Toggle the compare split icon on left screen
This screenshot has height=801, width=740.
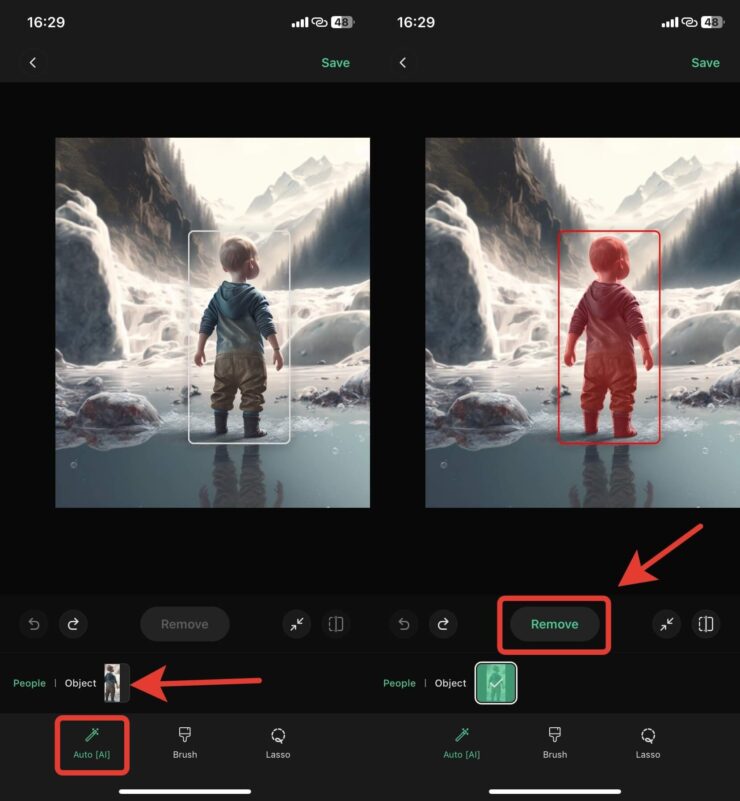[336, 624]
